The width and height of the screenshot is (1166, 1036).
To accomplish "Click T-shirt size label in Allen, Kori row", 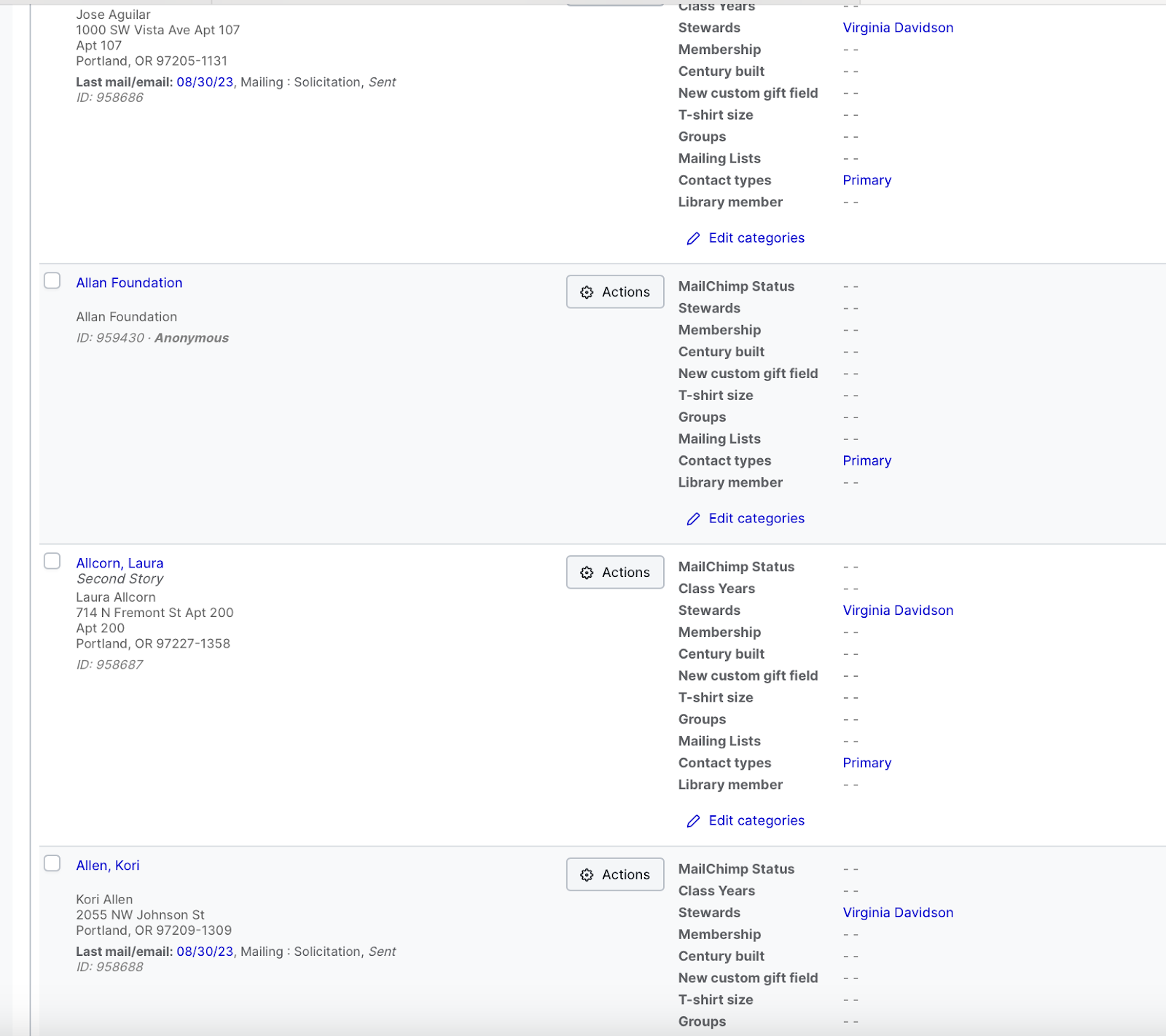I will click(x=716, y=1000).
